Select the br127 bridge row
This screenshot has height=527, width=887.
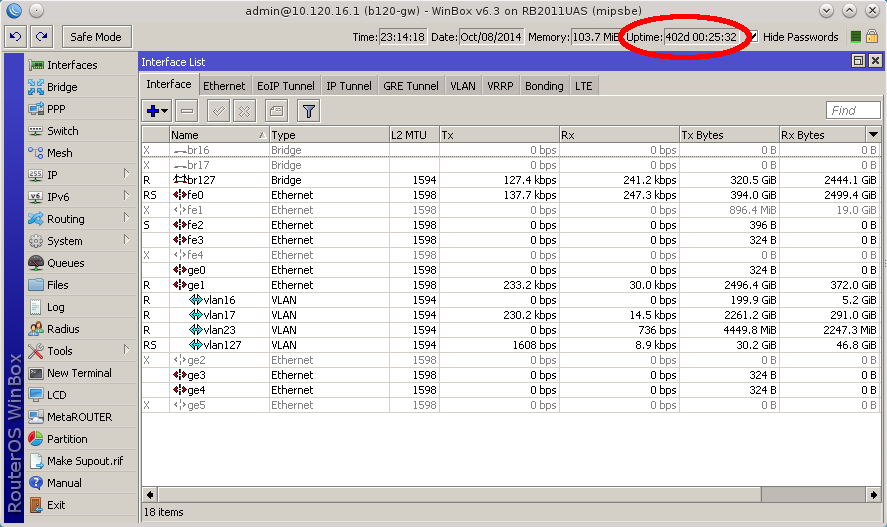(x=511, y=180)
